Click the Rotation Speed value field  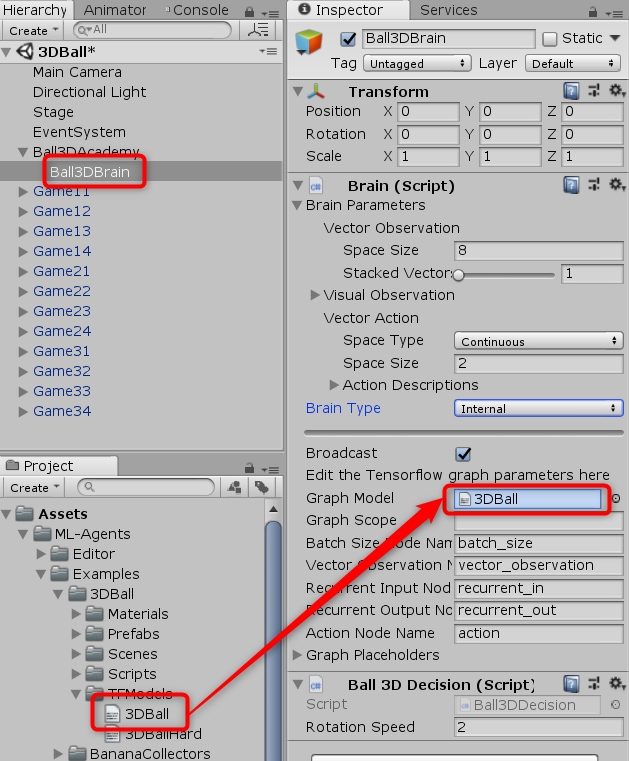539,727
